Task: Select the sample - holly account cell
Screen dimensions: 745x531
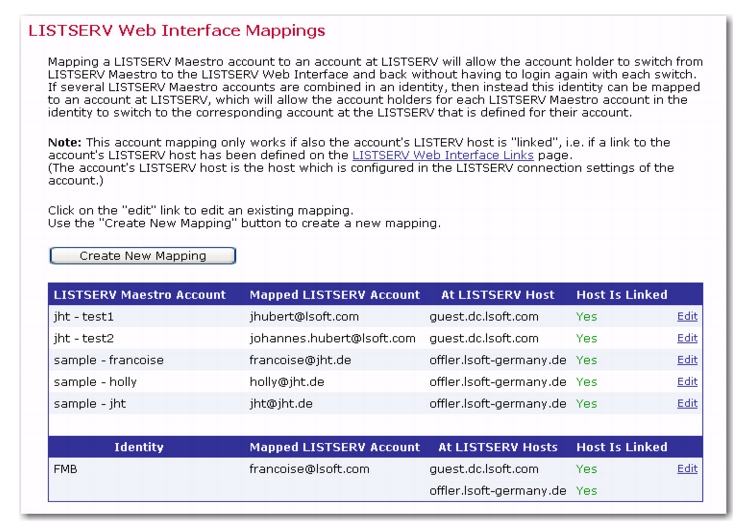Action: 95,382
